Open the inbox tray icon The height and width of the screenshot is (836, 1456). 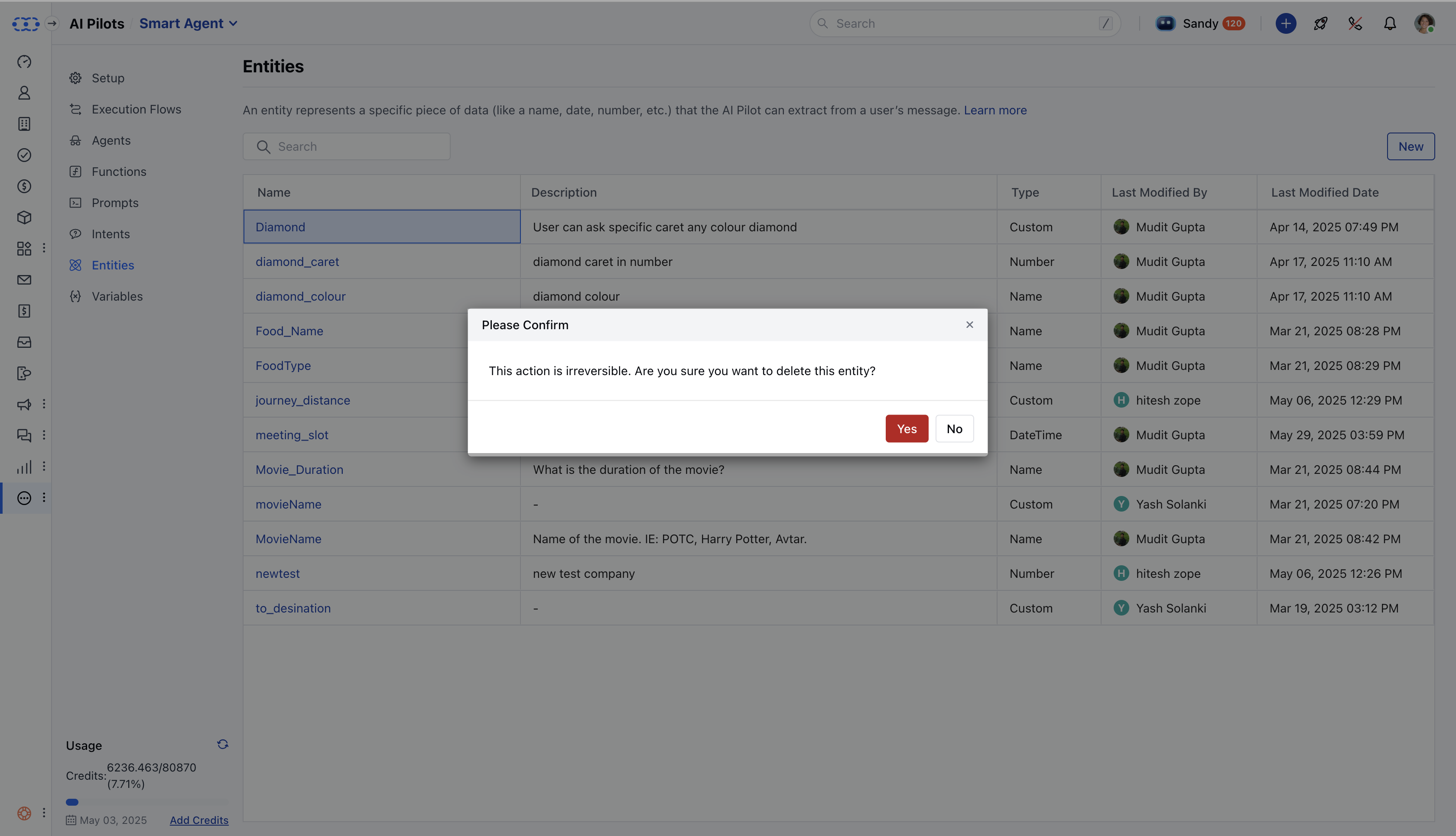pyautogui.click(x=24, y=342)
